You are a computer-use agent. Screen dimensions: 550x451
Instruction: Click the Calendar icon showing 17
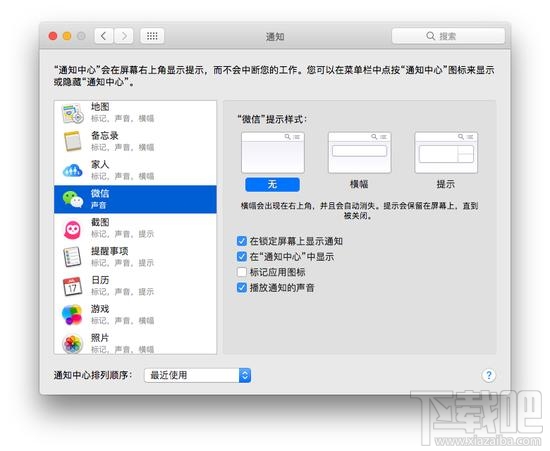tap(72, 286)
